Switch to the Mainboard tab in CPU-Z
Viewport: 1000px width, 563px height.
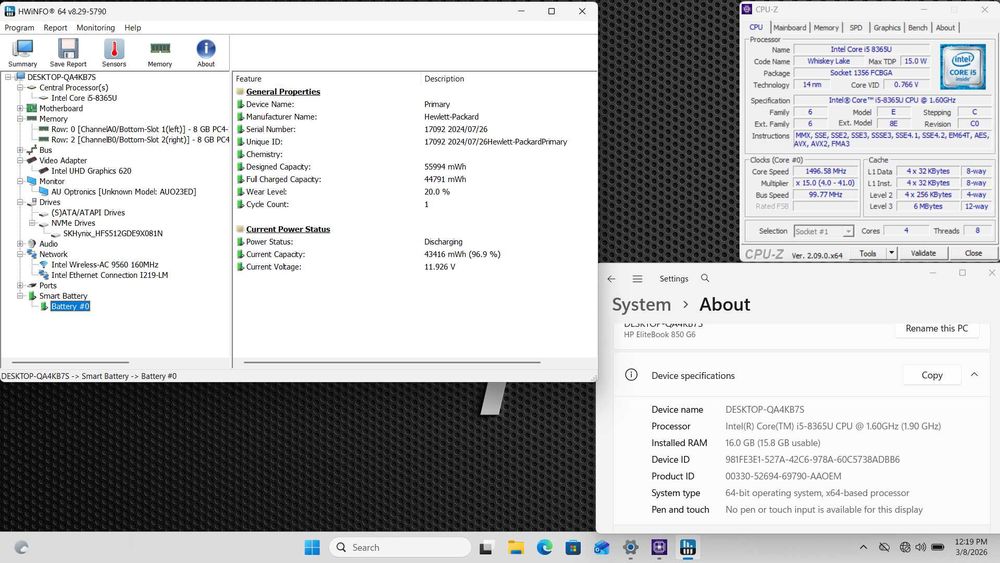(790, 28)
